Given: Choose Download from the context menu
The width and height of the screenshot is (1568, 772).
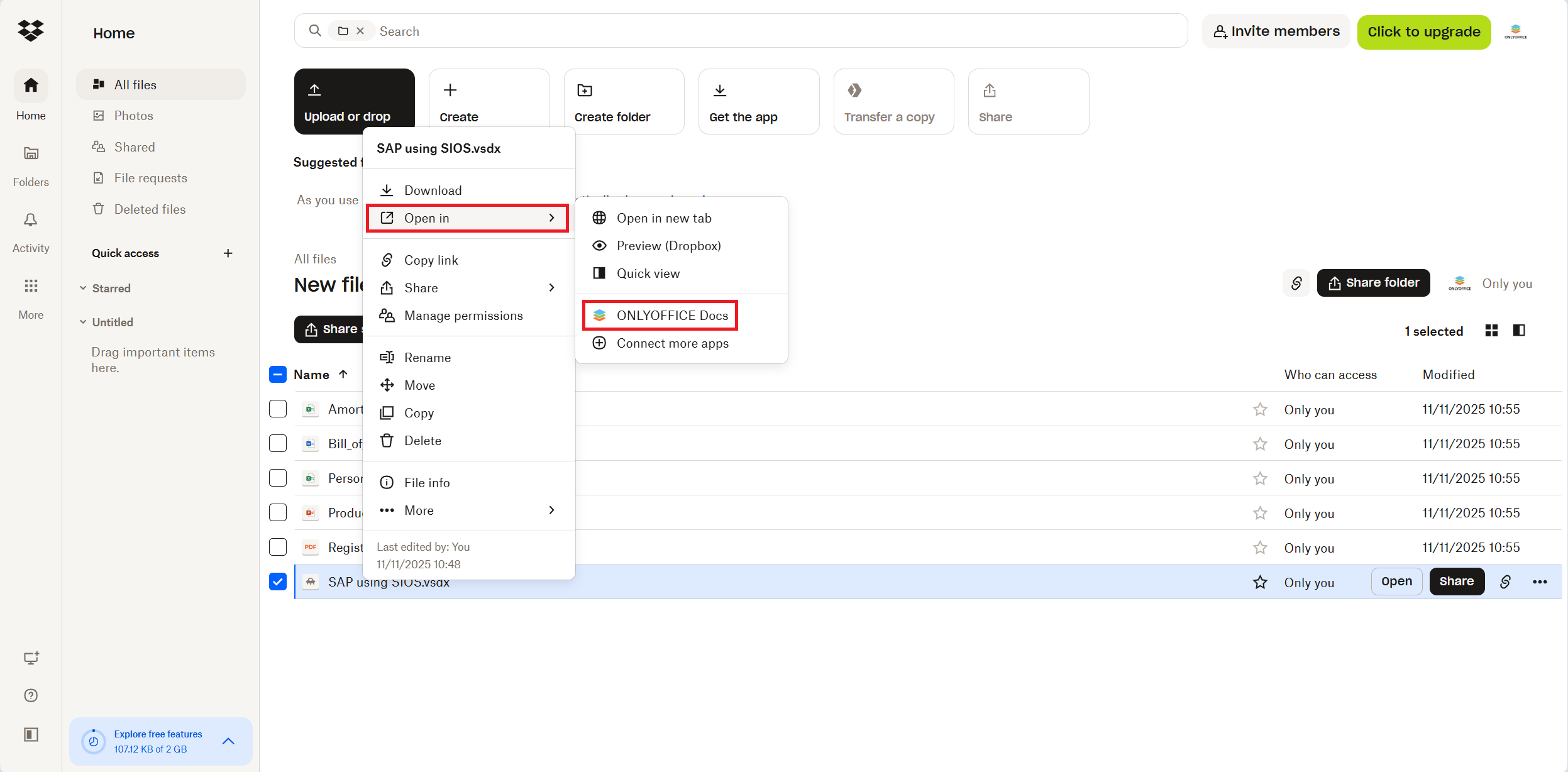Looking at the screenshot, I should 433,190.
